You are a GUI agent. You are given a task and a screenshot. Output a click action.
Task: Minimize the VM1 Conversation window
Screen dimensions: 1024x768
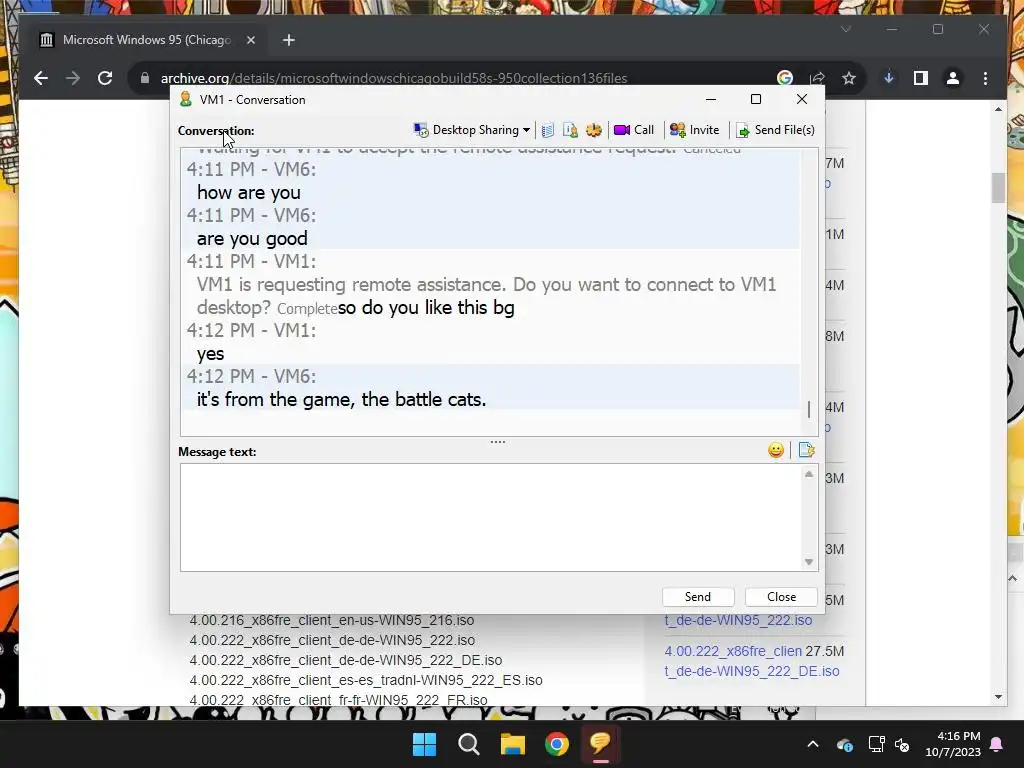click(x=711, y=99)
